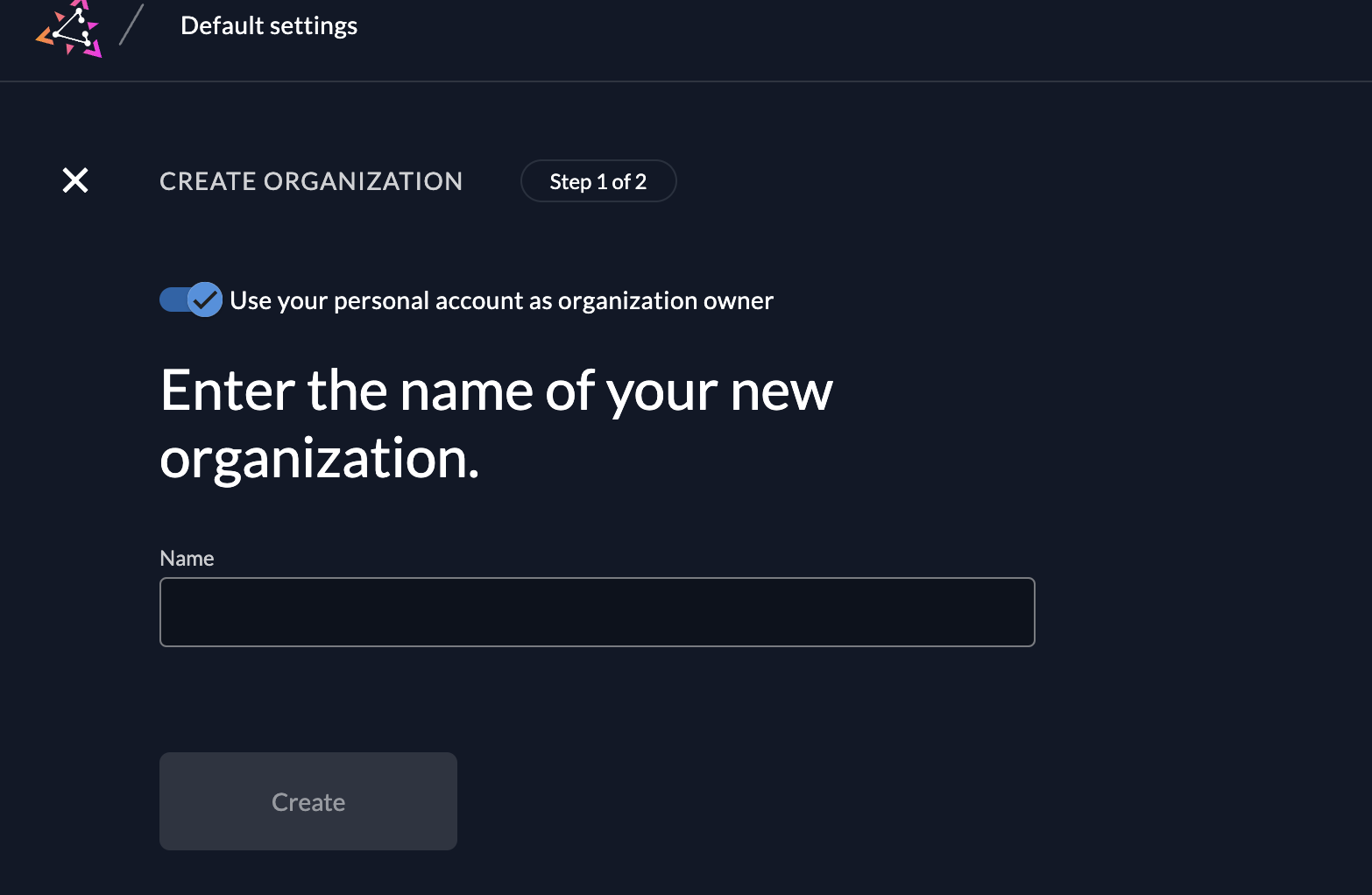Click the close X icon above Create Organization
The height and width of the screenshot is (895, 1372).
pos(75,180)
